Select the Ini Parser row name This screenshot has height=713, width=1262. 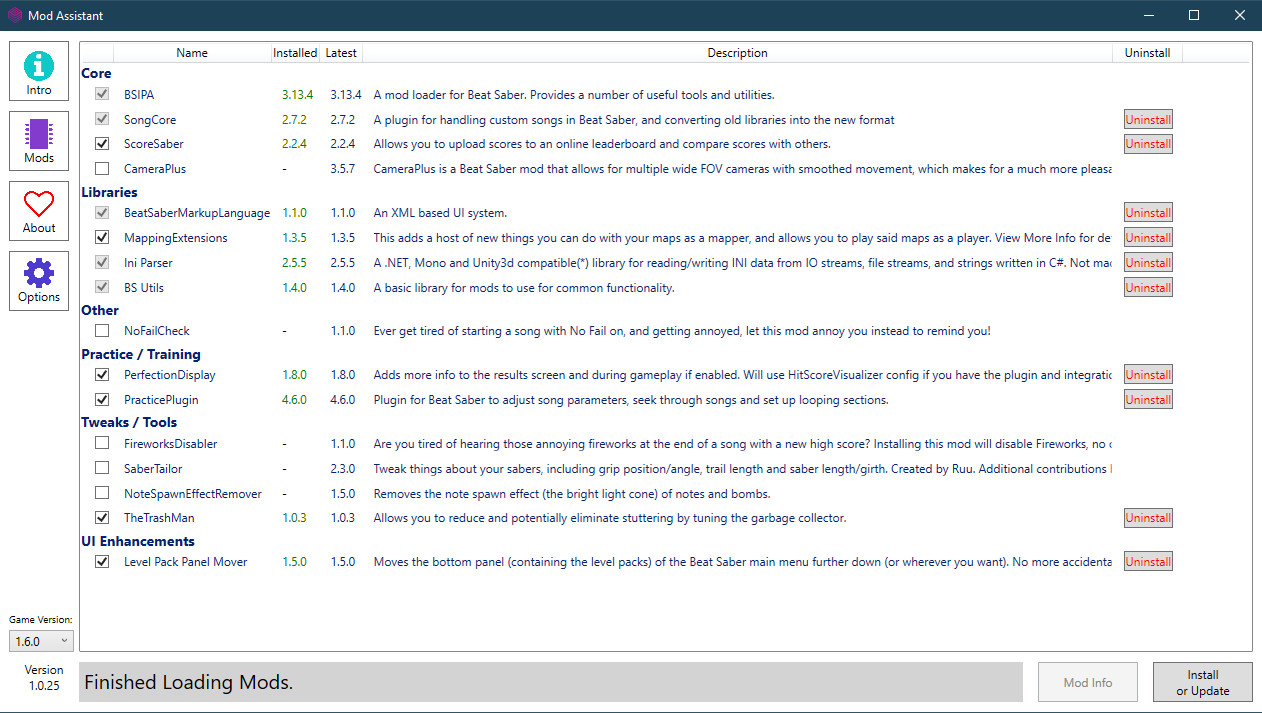tap(148, 263)
